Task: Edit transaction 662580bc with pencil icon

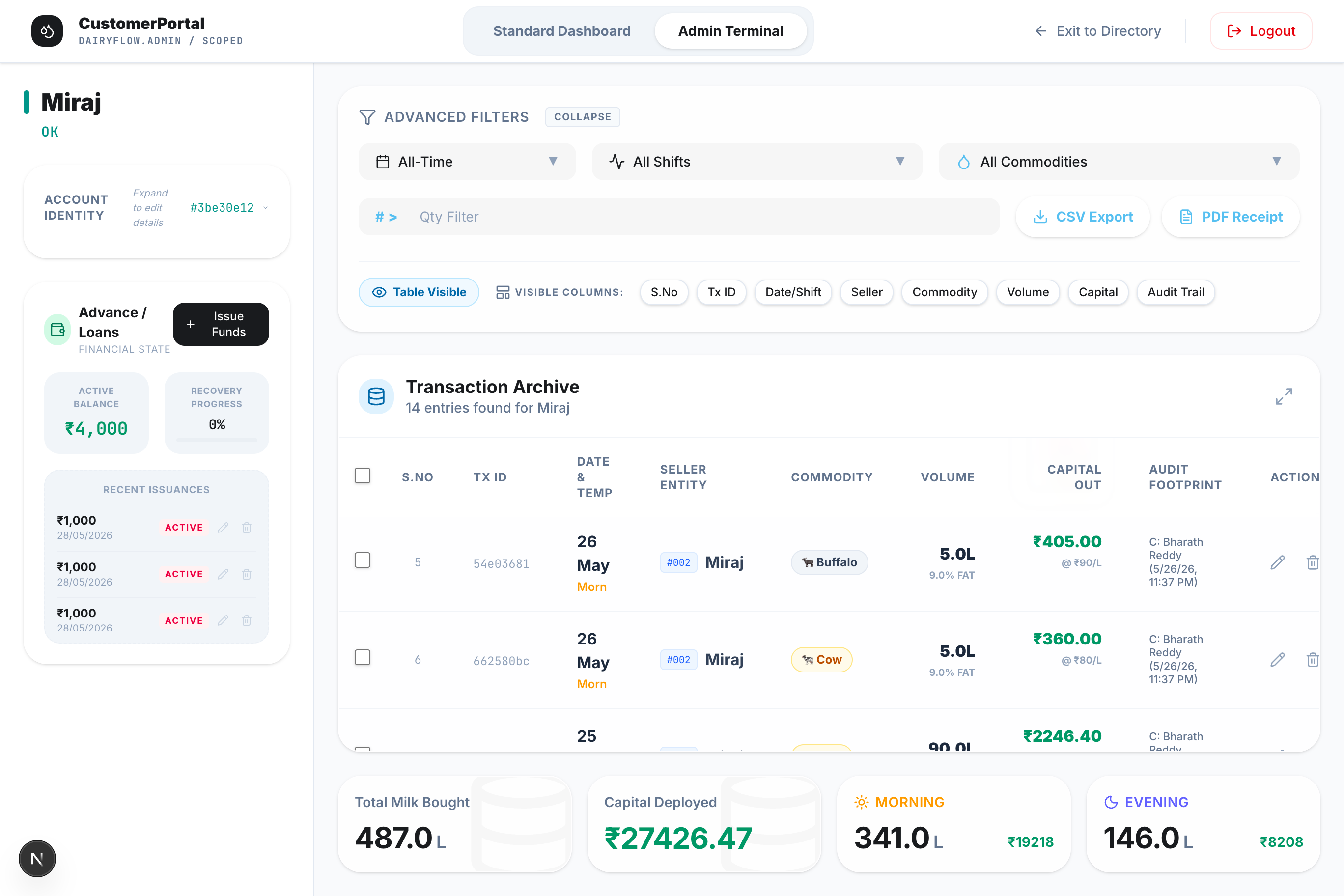Action: pos(1278,660)
